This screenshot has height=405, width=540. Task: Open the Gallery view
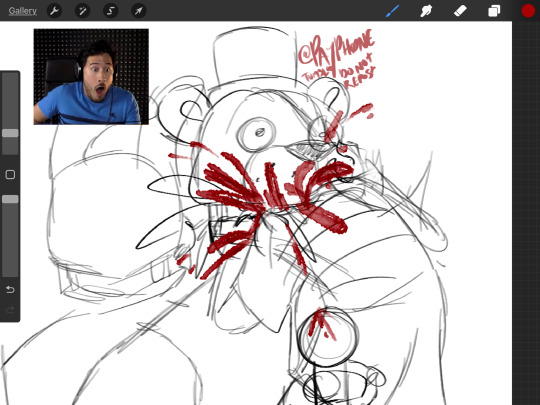[x=22, y=11]
